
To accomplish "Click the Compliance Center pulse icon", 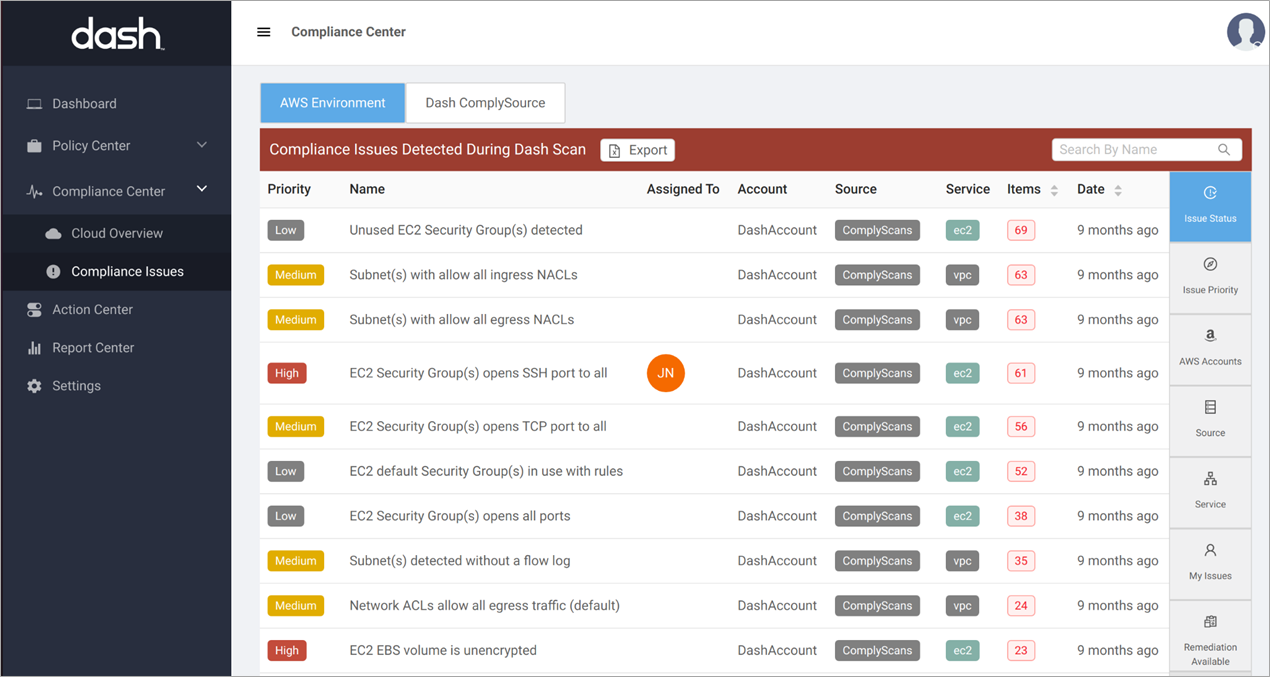I will (34, 191).
